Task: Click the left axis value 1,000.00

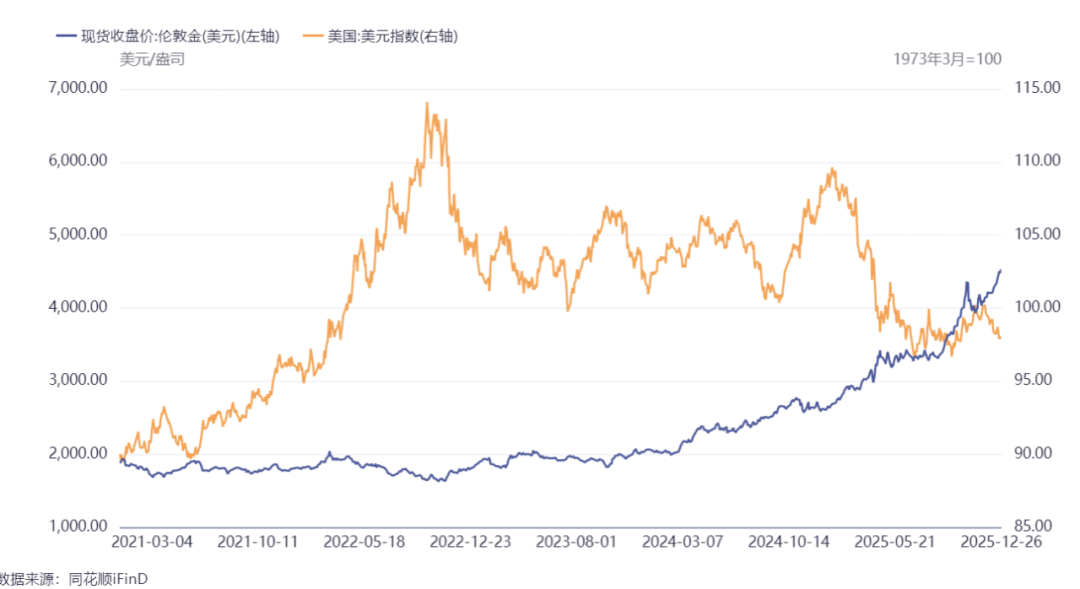Action: click(78, 526)
